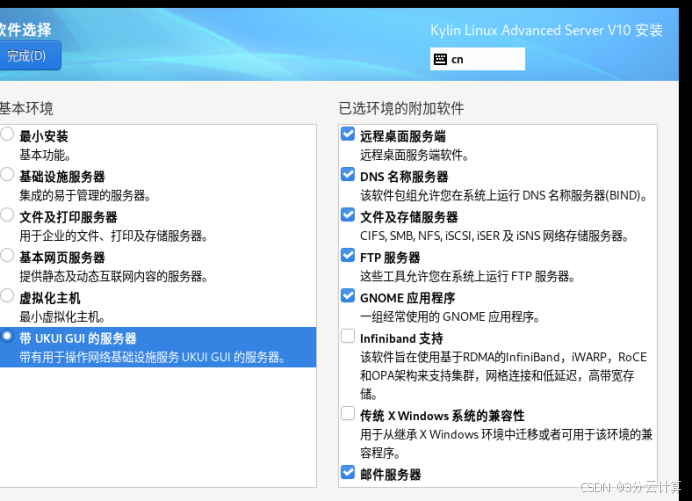Click the keyboard icon beside cn
This screenshot has width=692, height=501.
pyautogui.click(x=440, y=59)
